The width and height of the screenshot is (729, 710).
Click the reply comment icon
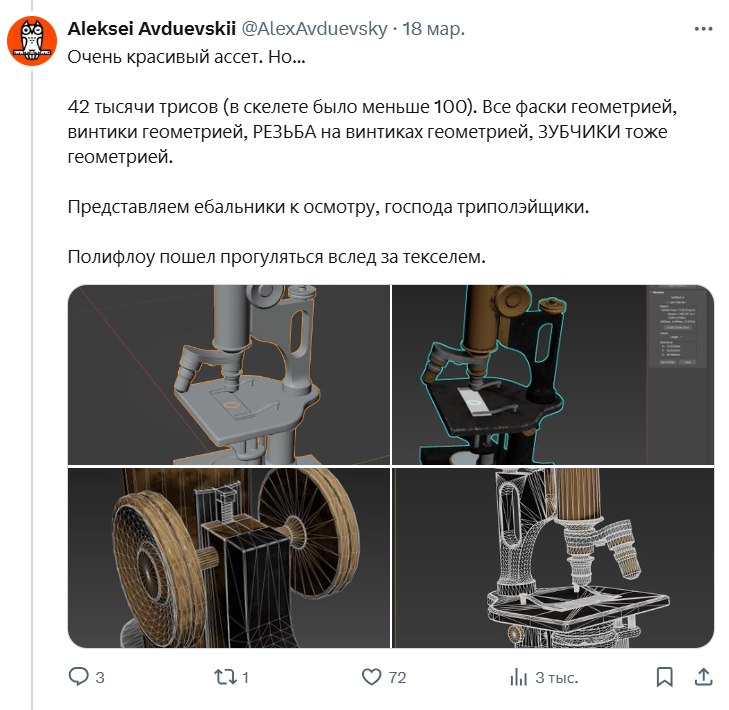click(x=79, y=677)
